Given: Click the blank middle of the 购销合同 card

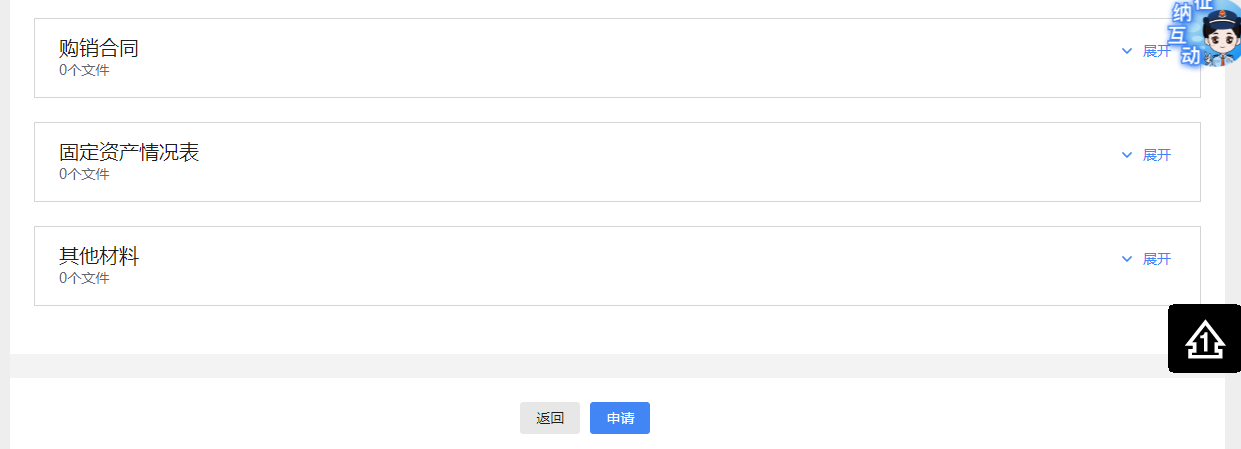Looking at the screenshot, I should (x=617, y=58).
